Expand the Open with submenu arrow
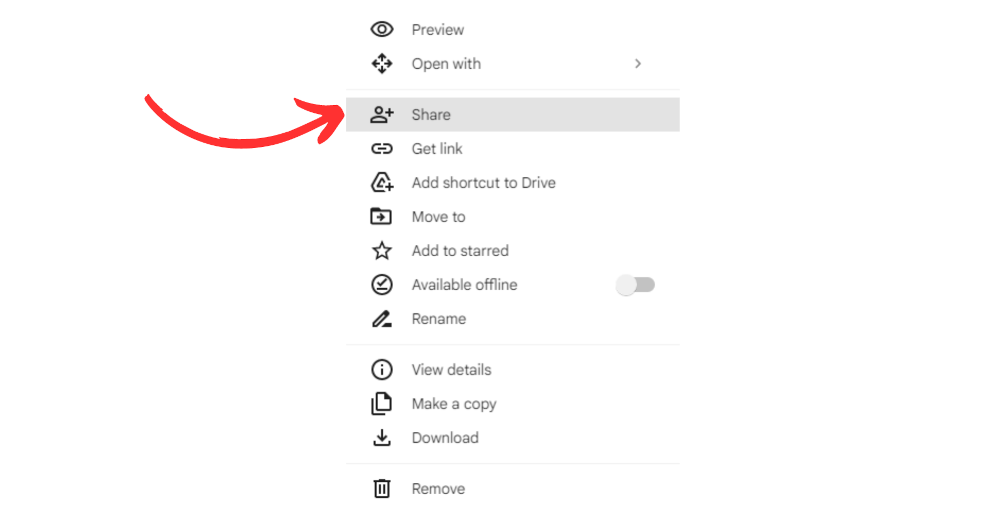 coord(638,64)
